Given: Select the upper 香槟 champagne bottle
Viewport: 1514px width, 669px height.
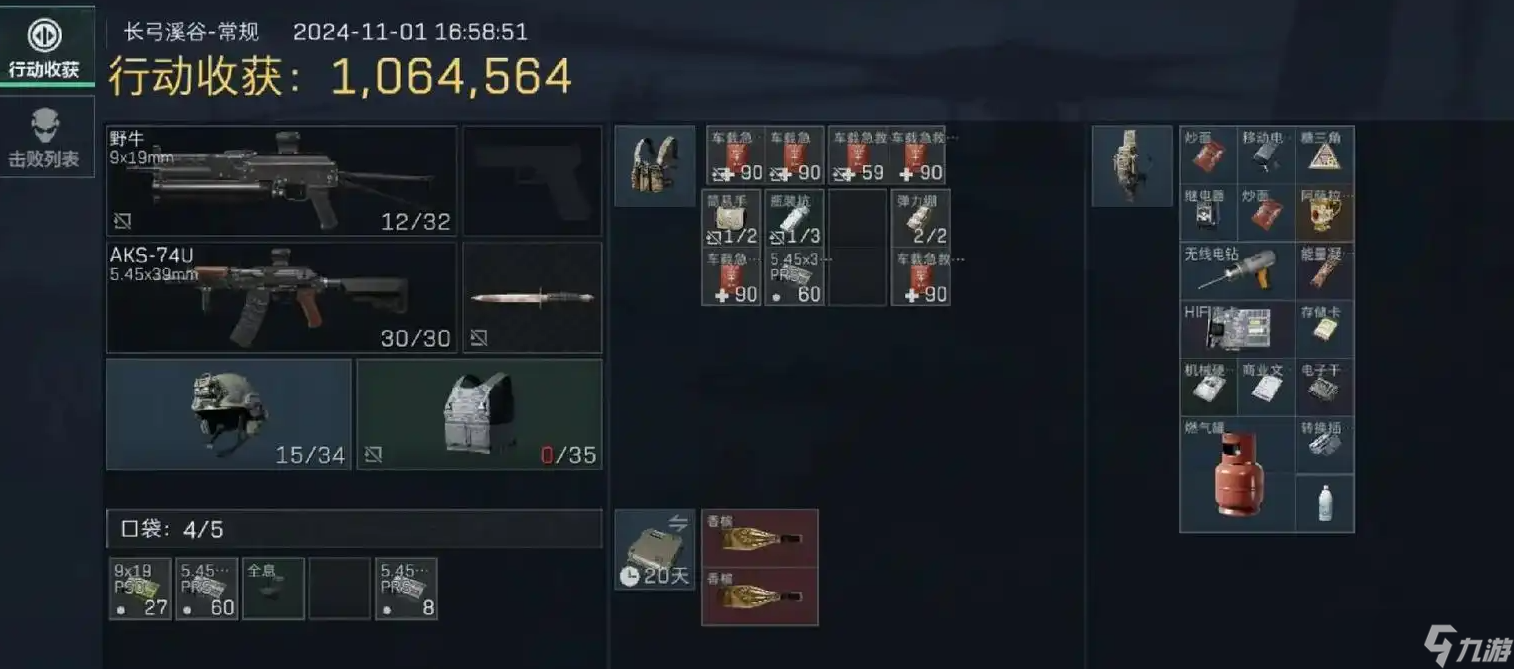Looking at the screenshot, I should (760, 538).
